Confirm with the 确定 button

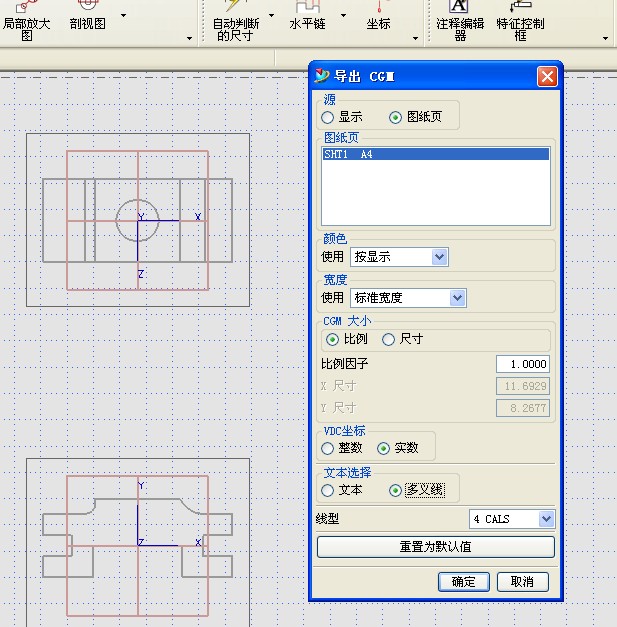464,582
